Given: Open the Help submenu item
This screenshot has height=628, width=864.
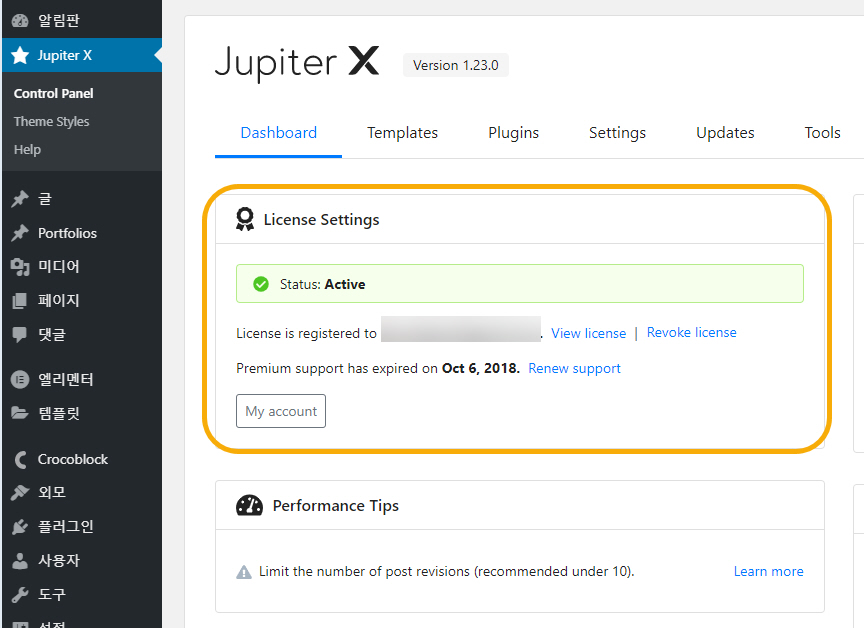Looking at the screenshot, I should point(28,150).
